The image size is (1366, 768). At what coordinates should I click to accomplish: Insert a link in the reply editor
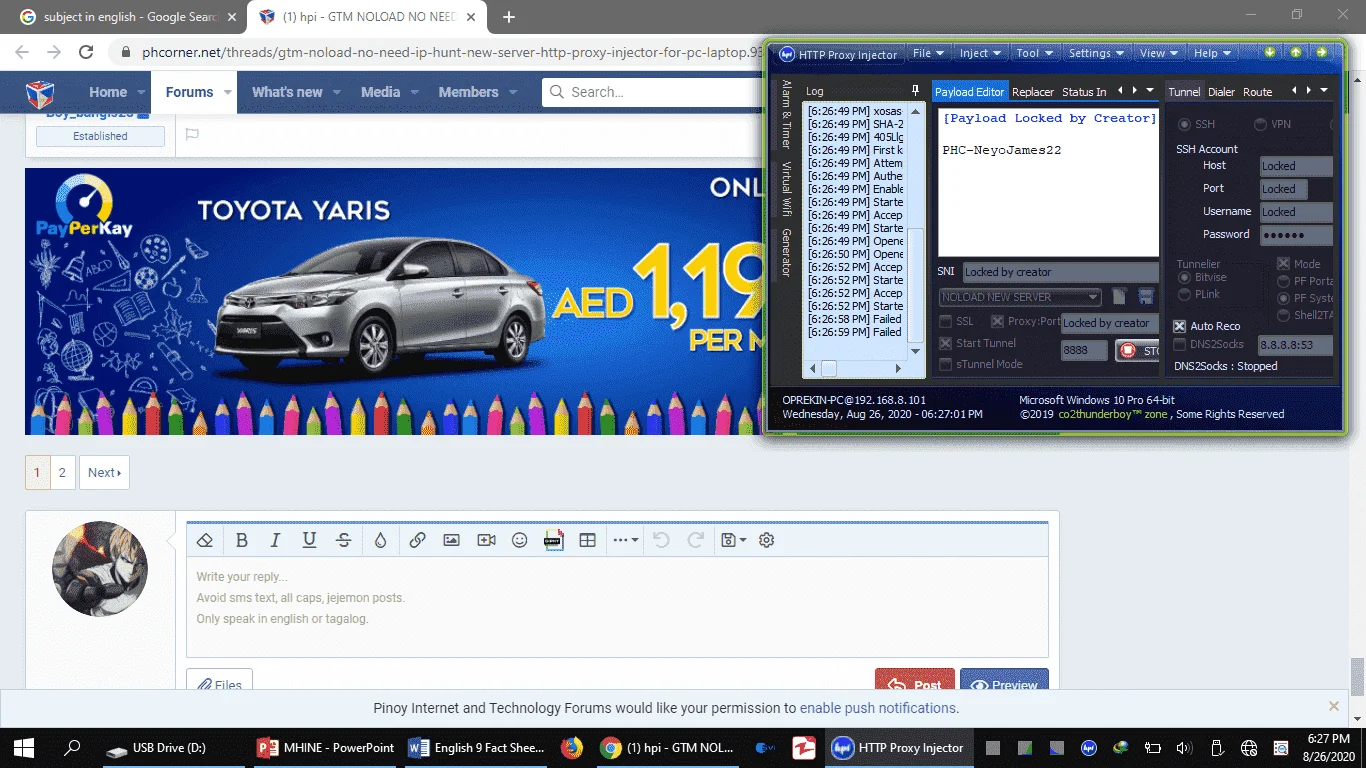[x=417, y=540]
